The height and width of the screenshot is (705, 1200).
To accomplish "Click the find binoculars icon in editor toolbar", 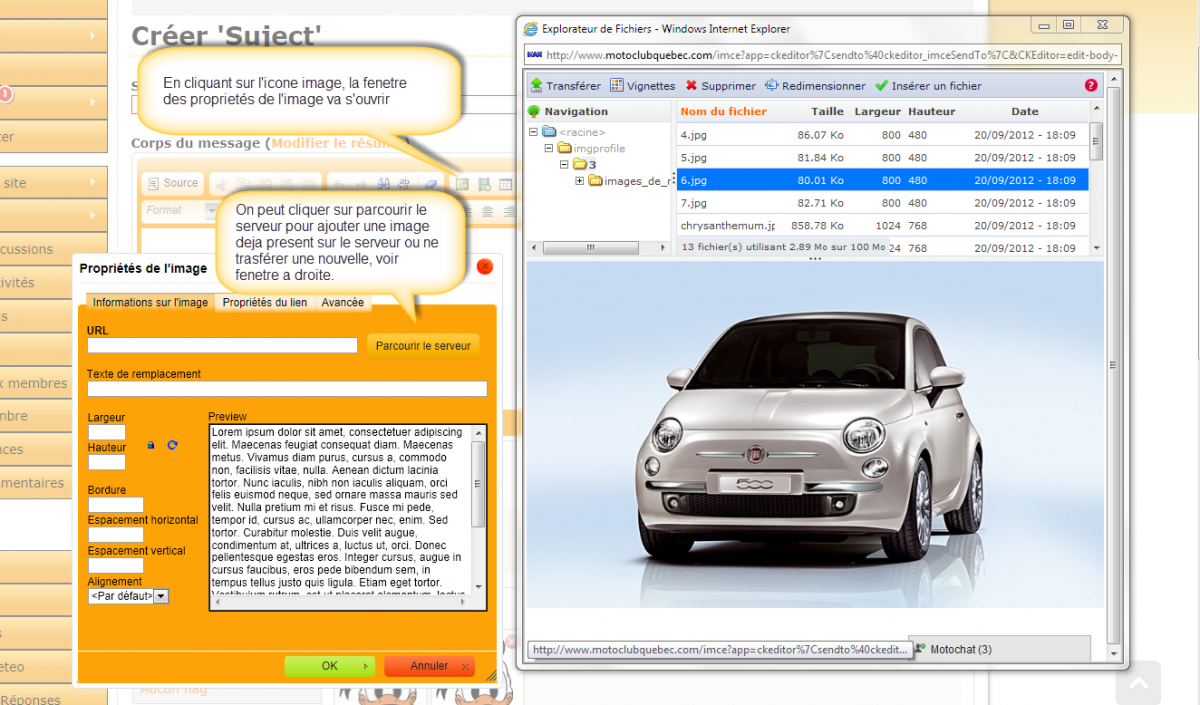I will click(382, 184).
